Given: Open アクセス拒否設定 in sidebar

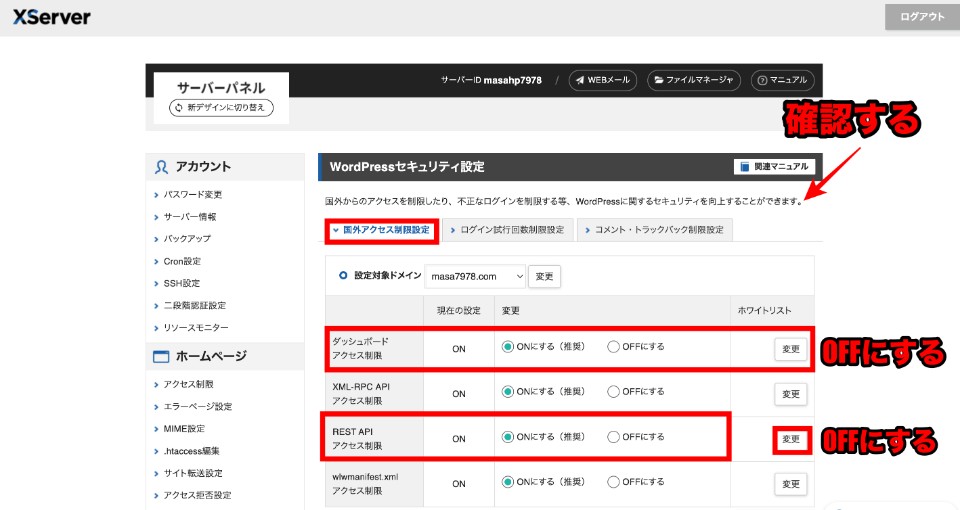Looking at the screenshot, I should pyautogui.click(x=197, y=495).
